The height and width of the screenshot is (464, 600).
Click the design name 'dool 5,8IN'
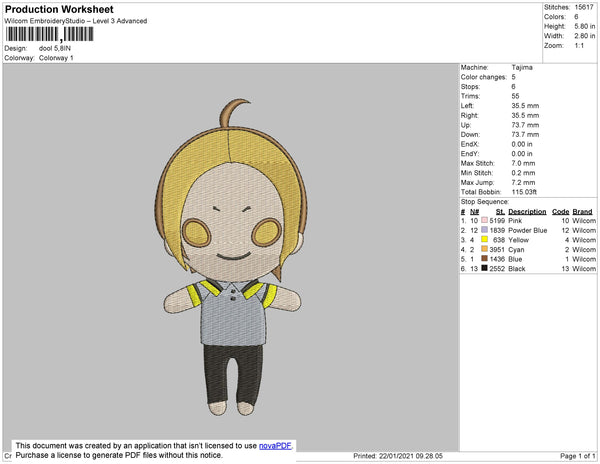55,48
